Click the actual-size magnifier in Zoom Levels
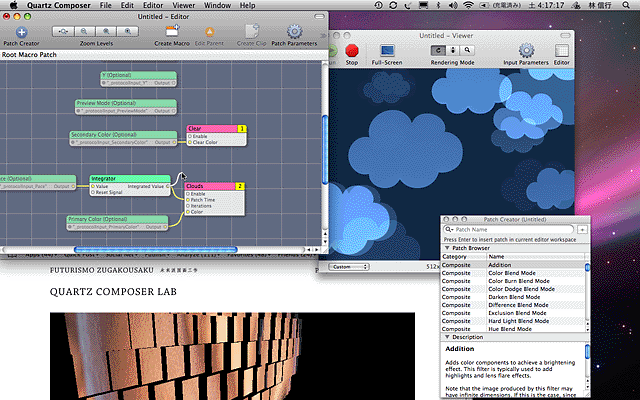640x400 pixels. [x=106, y=31]
